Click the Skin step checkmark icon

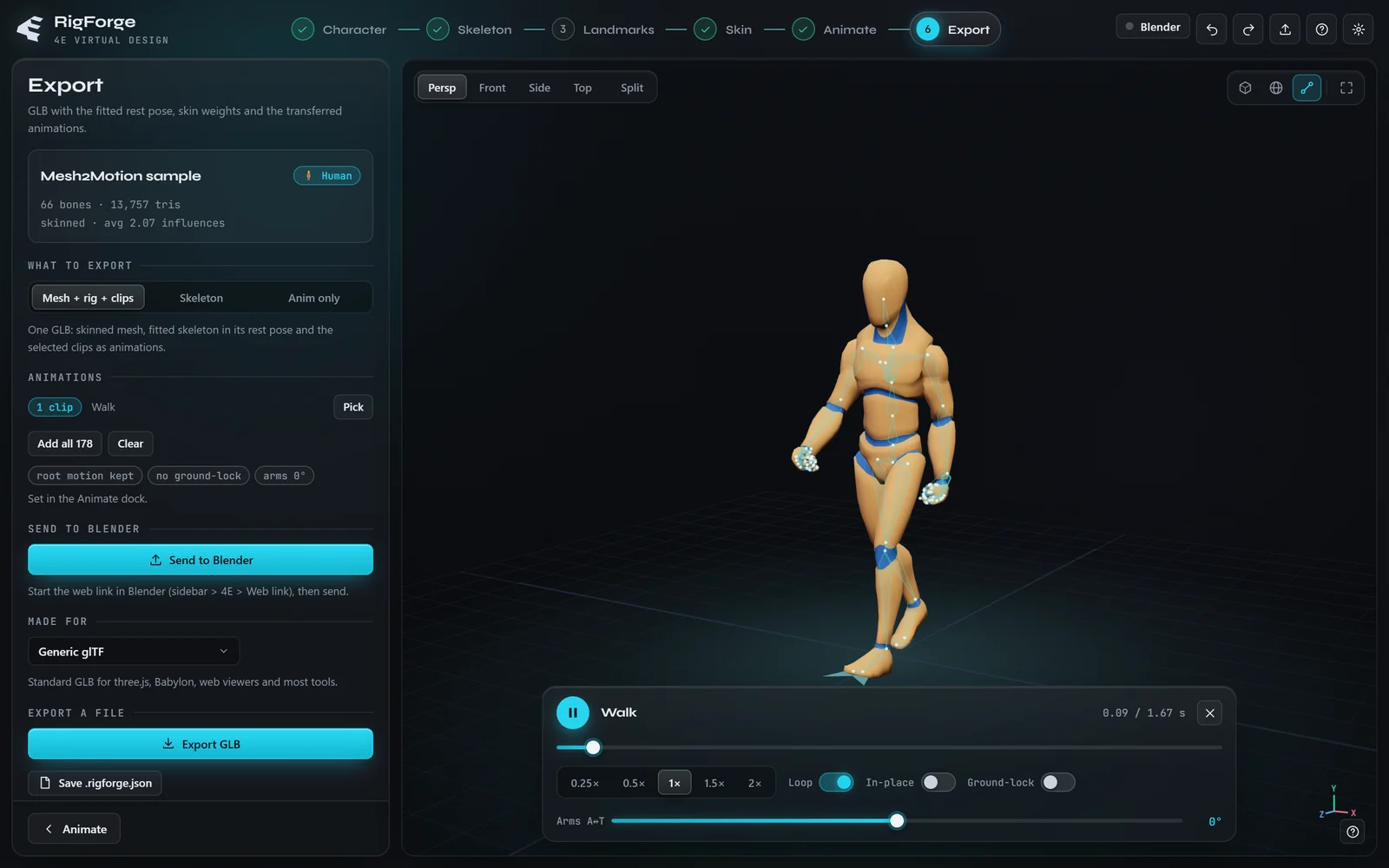tap(705, 30)
